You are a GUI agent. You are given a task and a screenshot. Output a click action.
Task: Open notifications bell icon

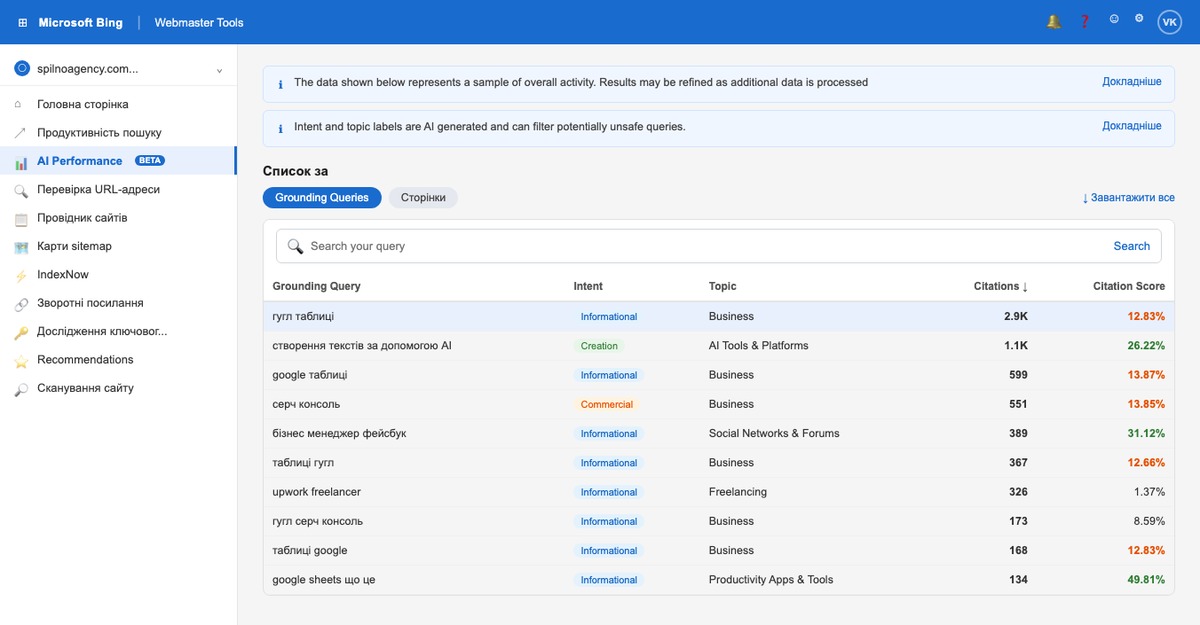1053,21
